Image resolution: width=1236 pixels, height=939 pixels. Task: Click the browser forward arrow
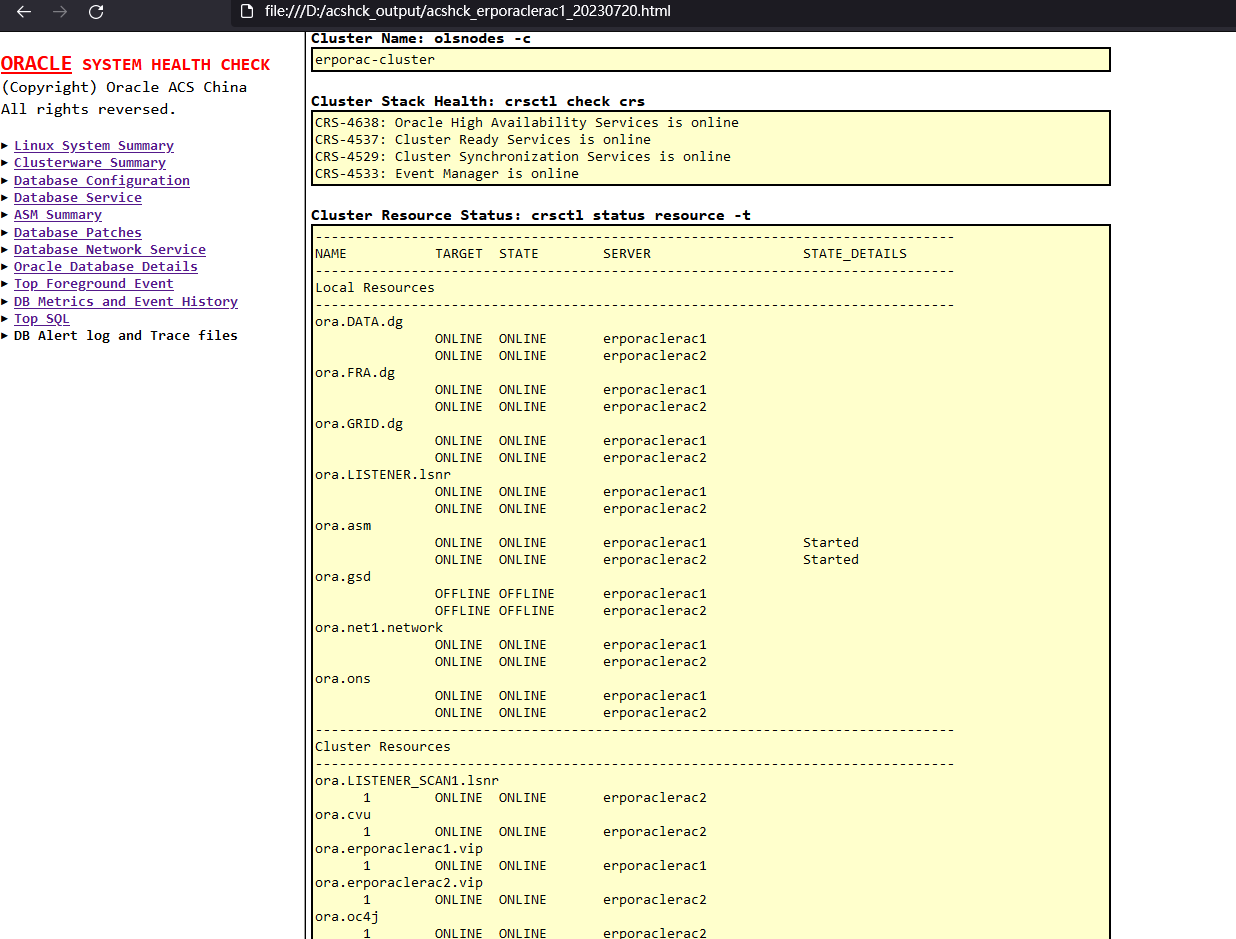60,12
